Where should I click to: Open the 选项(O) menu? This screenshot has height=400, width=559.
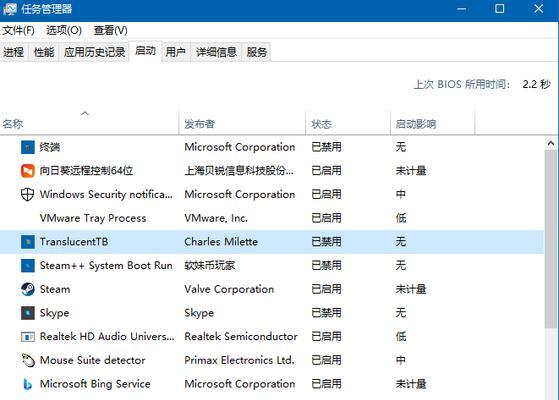64,30
